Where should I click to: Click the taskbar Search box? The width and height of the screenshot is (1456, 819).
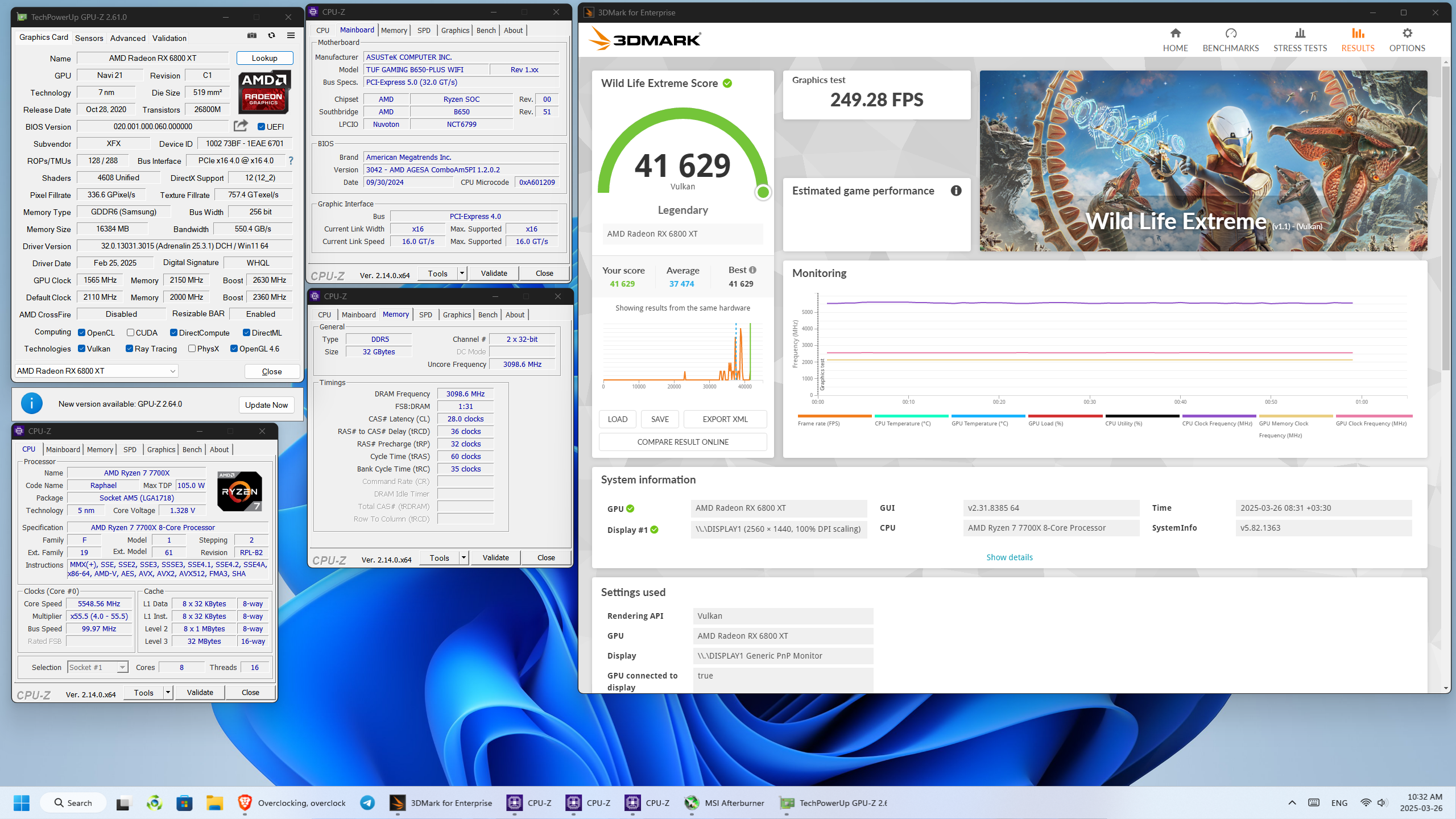point(73,803)
